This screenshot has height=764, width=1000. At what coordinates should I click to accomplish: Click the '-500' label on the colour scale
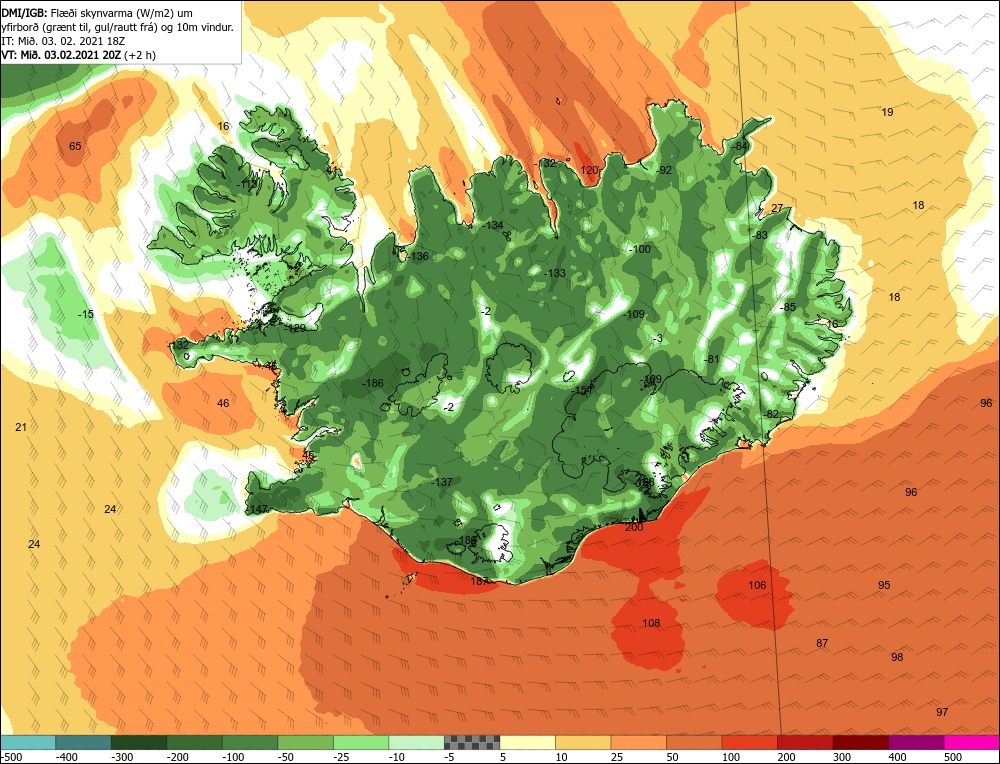(x=11, y=757)
